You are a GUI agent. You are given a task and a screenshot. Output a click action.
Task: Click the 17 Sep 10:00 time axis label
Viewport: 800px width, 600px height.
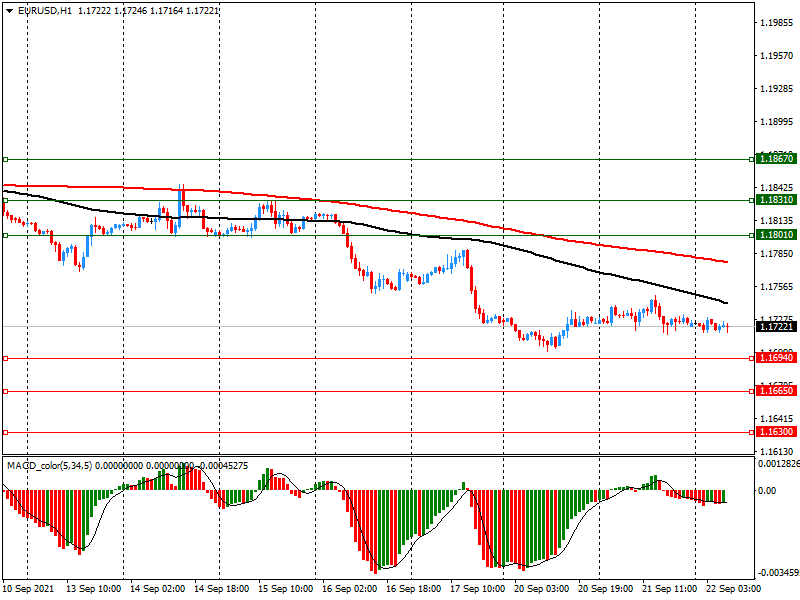pyautogui.click(x=478, y=589)
